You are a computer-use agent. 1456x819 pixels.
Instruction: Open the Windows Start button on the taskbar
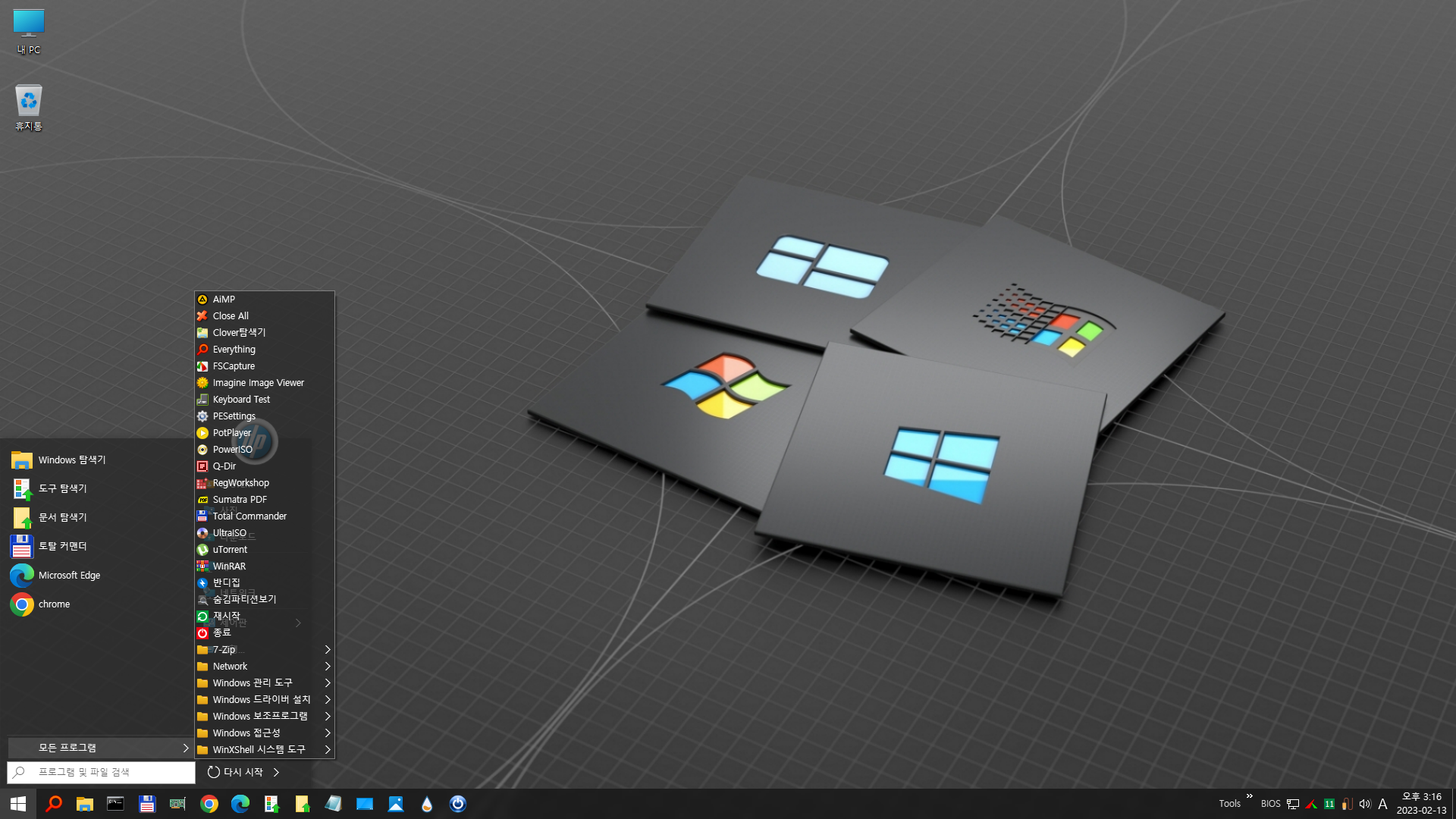pyautogui.click(x=17, y=804)
